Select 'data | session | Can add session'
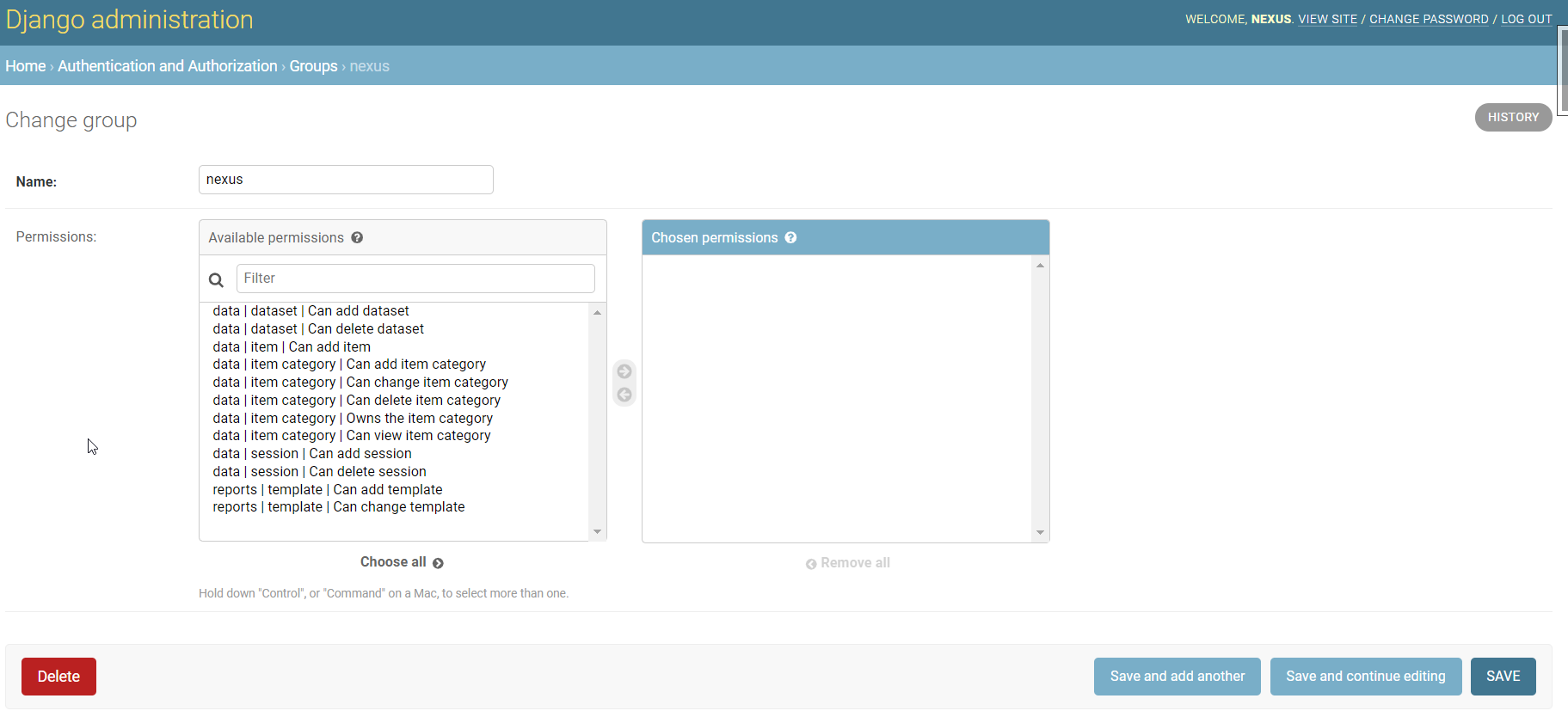The image size is (1568, 723). click(396, 454)
